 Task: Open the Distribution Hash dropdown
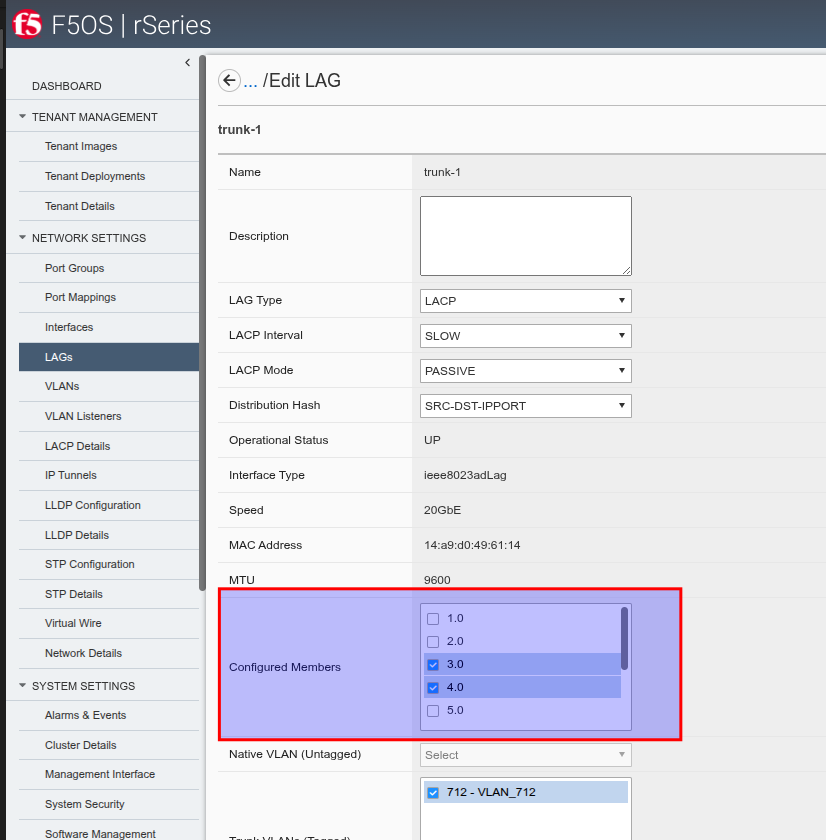coord(525,406)
